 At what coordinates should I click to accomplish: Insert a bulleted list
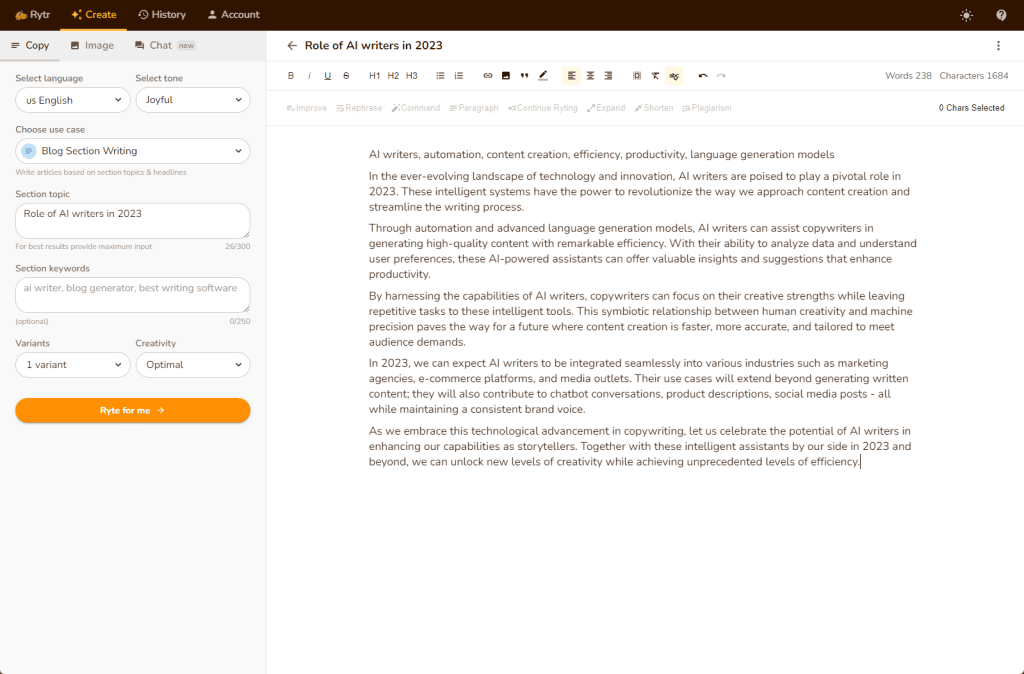(440, 76)
